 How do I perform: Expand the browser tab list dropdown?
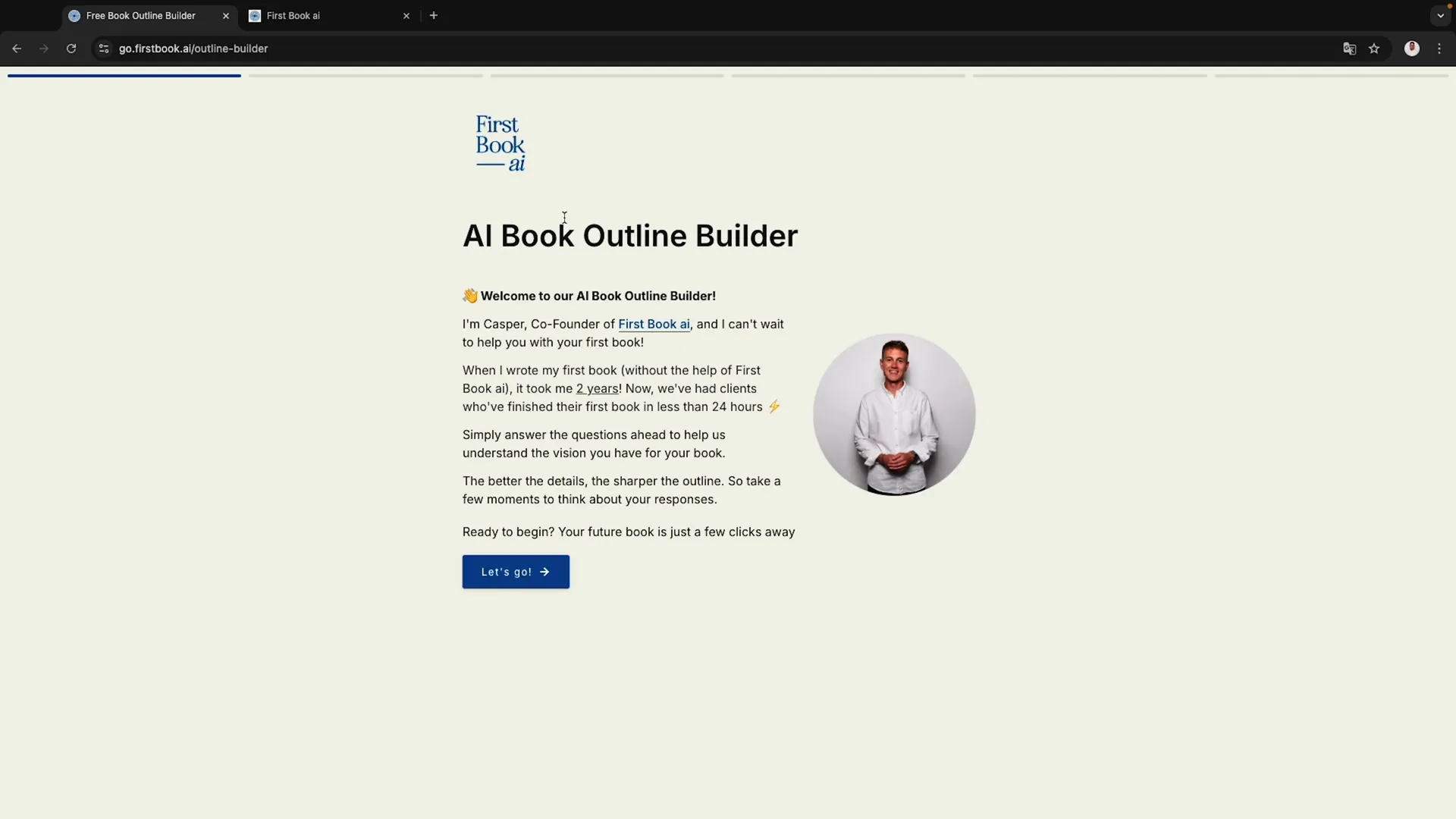coord(1438,16)
